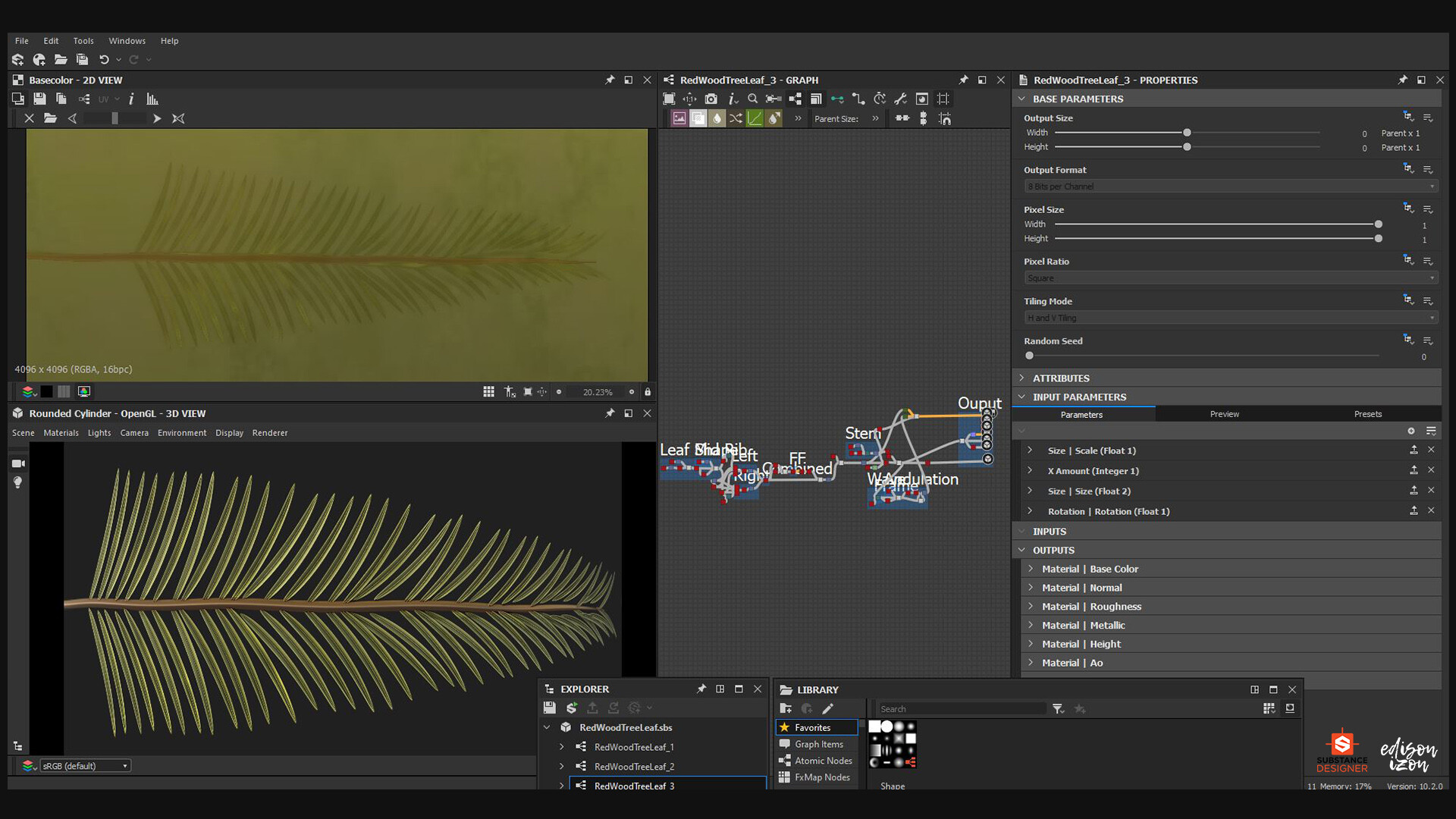Toggle the 2D view lock icon

pos(648,392)
